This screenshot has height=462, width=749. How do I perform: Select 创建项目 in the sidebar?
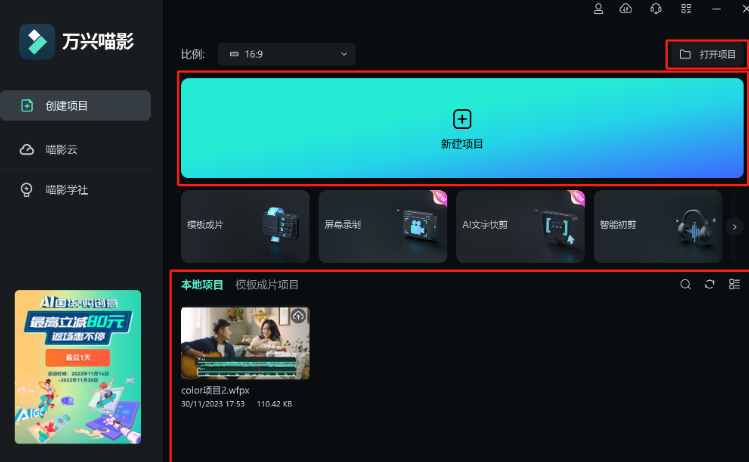tap(75, 106)
